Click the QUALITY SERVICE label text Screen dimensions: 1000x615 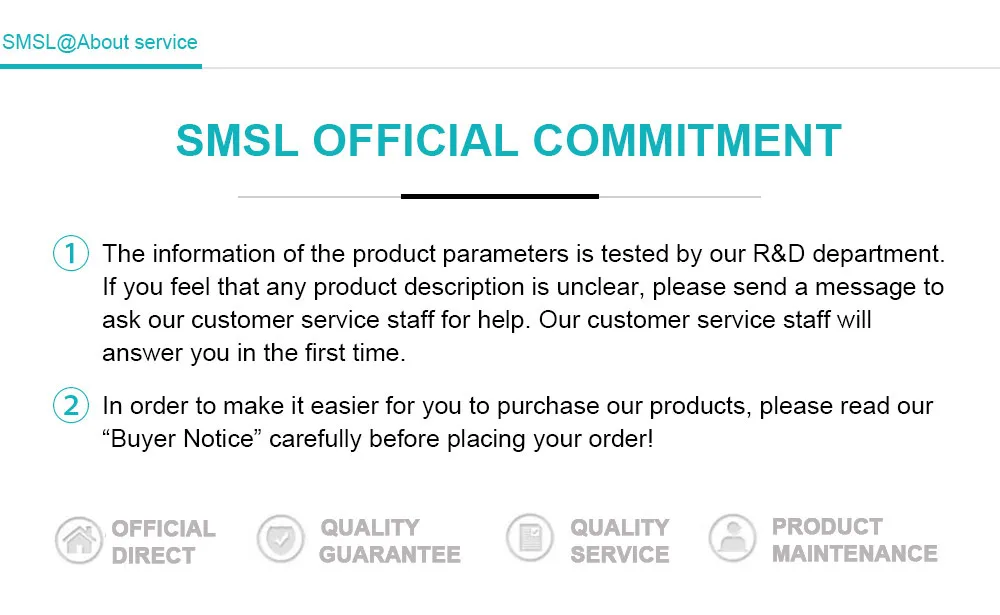click(x=620, y=540)
